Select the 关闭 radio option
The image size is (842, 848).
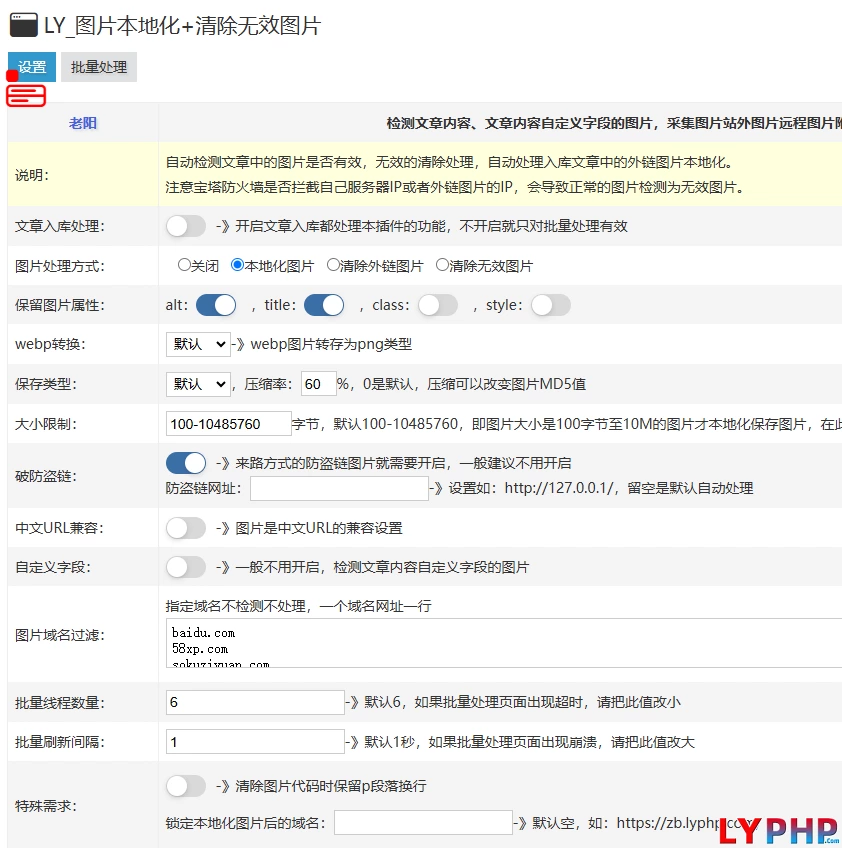click(x=184, y=266)
